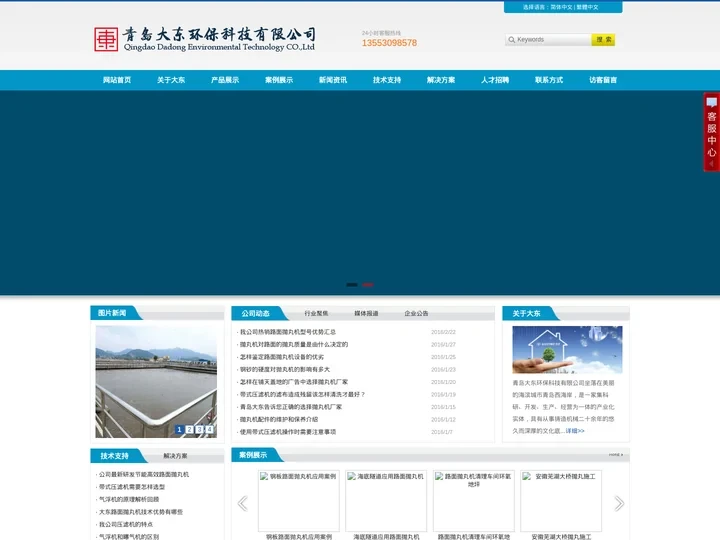This screenshot has height=540, width=720.
Task: Select the 解决方案 tab in lower-left panel
Action: [x=175, y=456]
